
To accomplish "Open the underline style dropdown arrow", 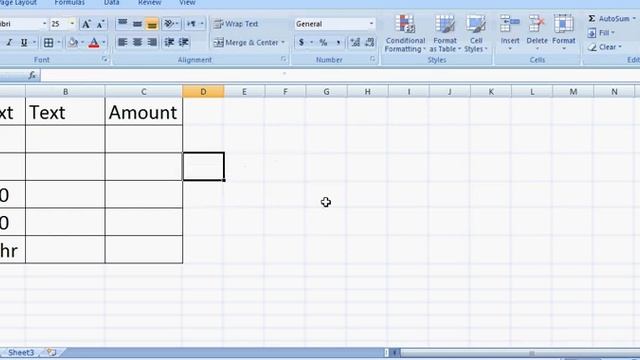I will tap(34, 42).
